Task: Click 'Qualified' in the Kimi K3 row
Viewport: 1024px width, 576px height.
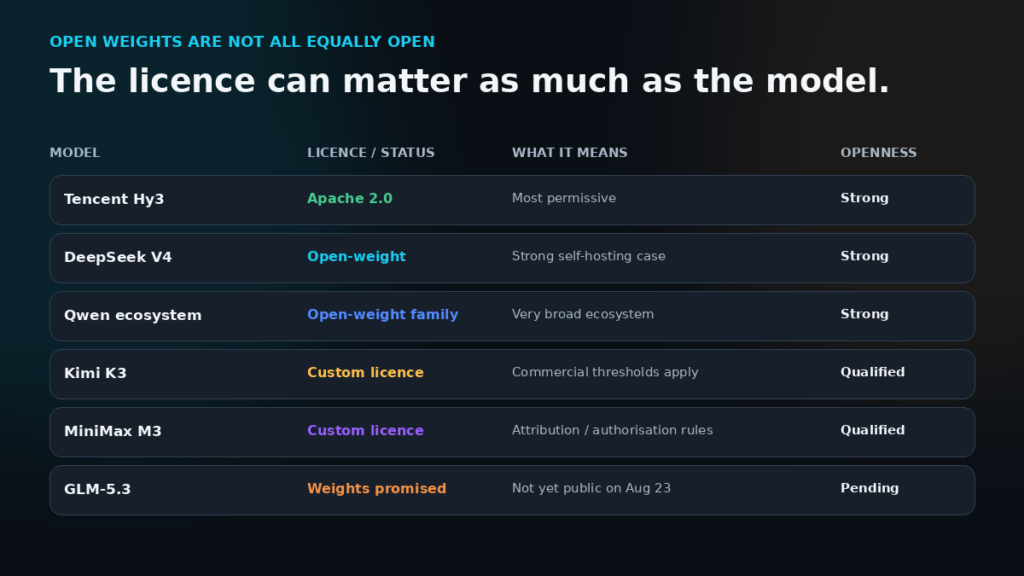Action: click(873, 372)
